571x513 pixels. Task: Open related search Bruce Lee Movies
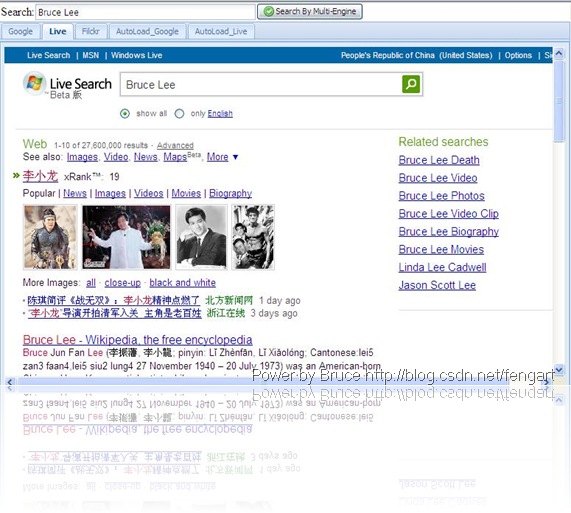(441, 249)
